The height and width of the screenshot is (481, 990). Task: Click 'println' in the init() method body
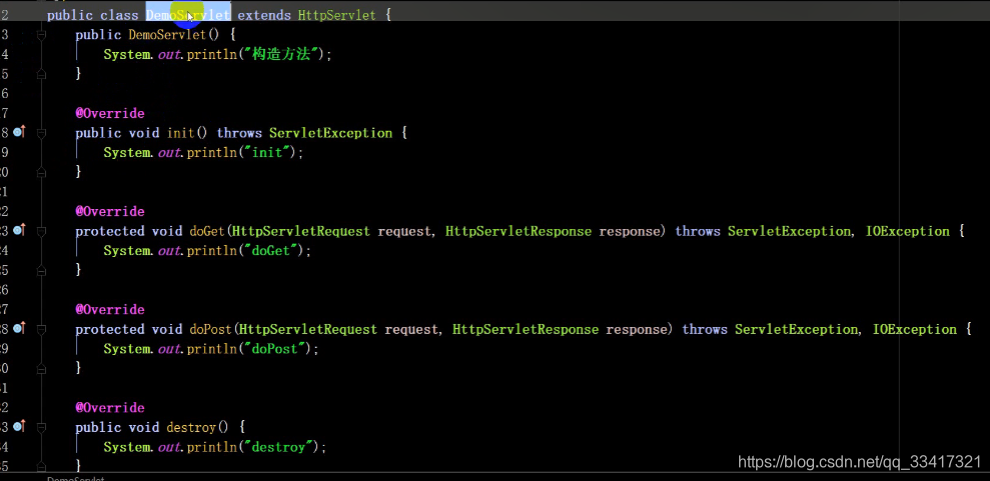click(213, 153)
